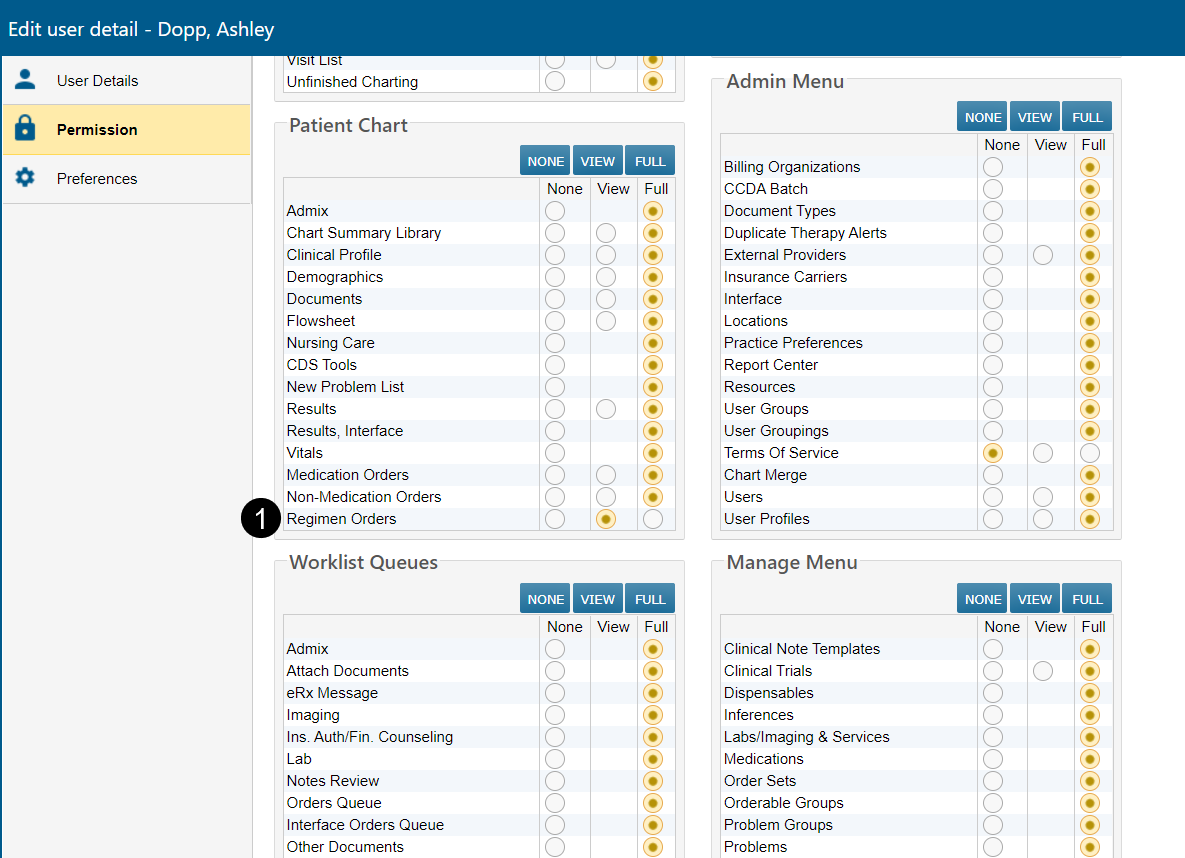Viewport: 1185px width, 858px height.
Task: Set External Providers to View
Action: [x=1043, y=255]
